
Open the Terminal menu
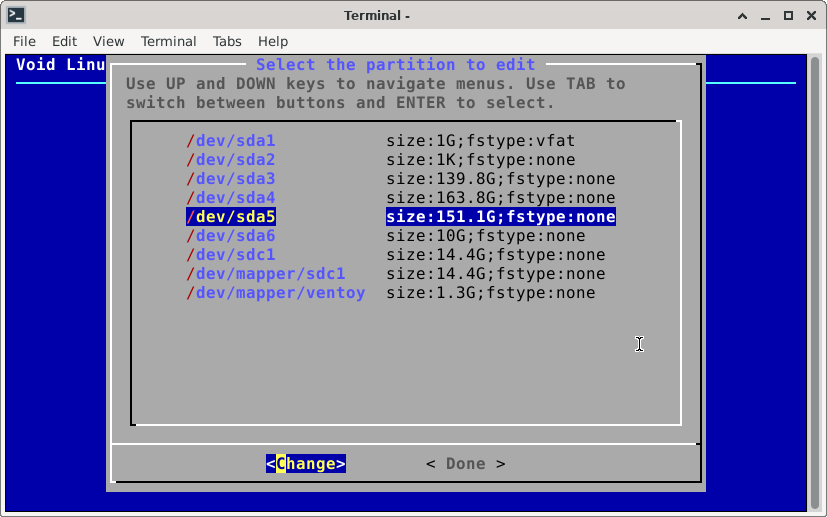[168, 41]
